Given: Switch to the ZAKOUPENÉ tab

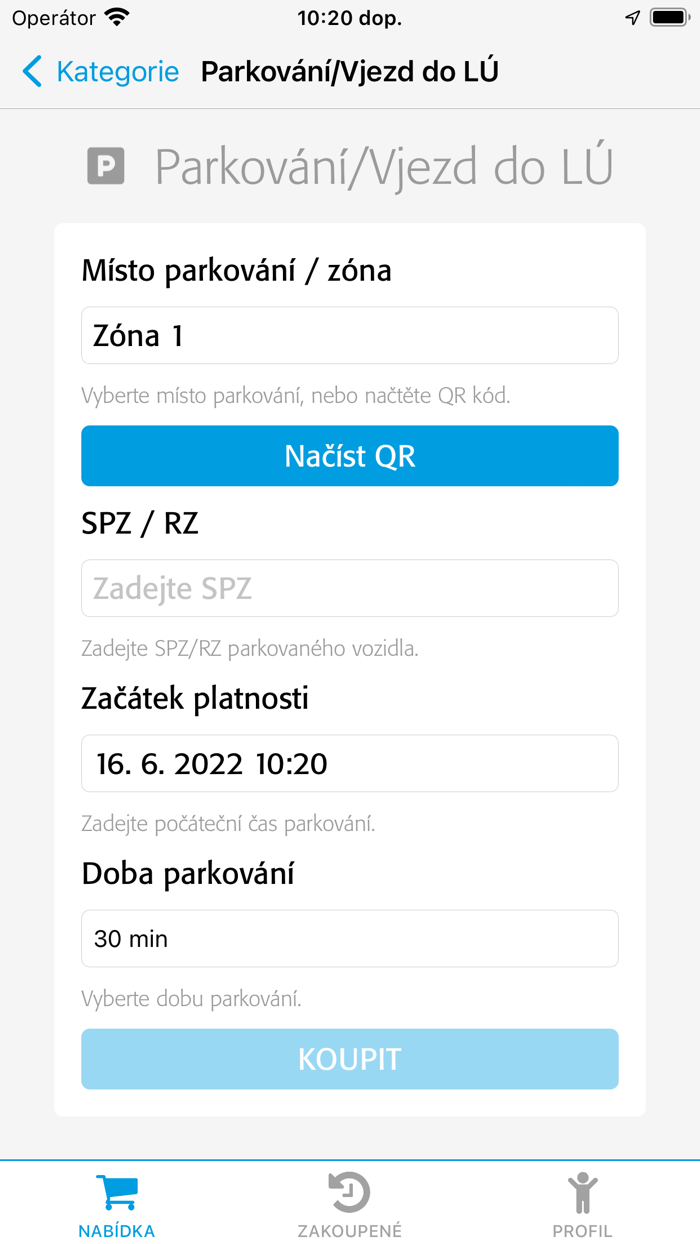Looking at the screenshot, I should click(349, 1231).
